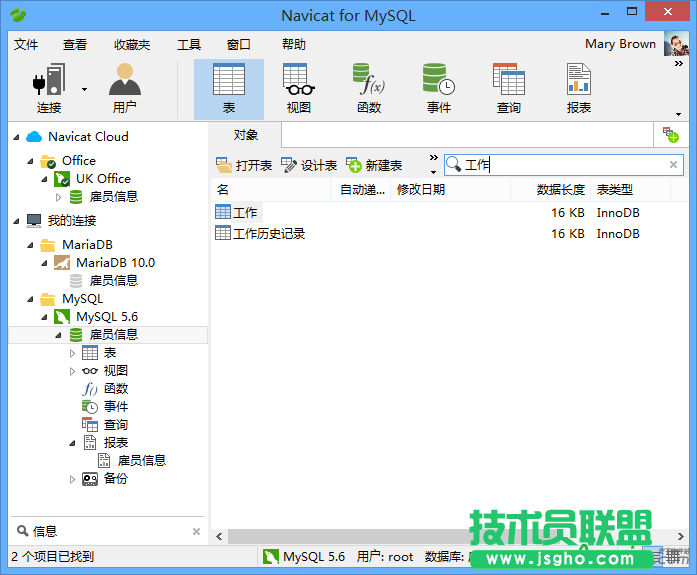This screenshot has width=697, height=575.
Task: Expand hidden object toolbar buttons chevron
Action: 433,158
